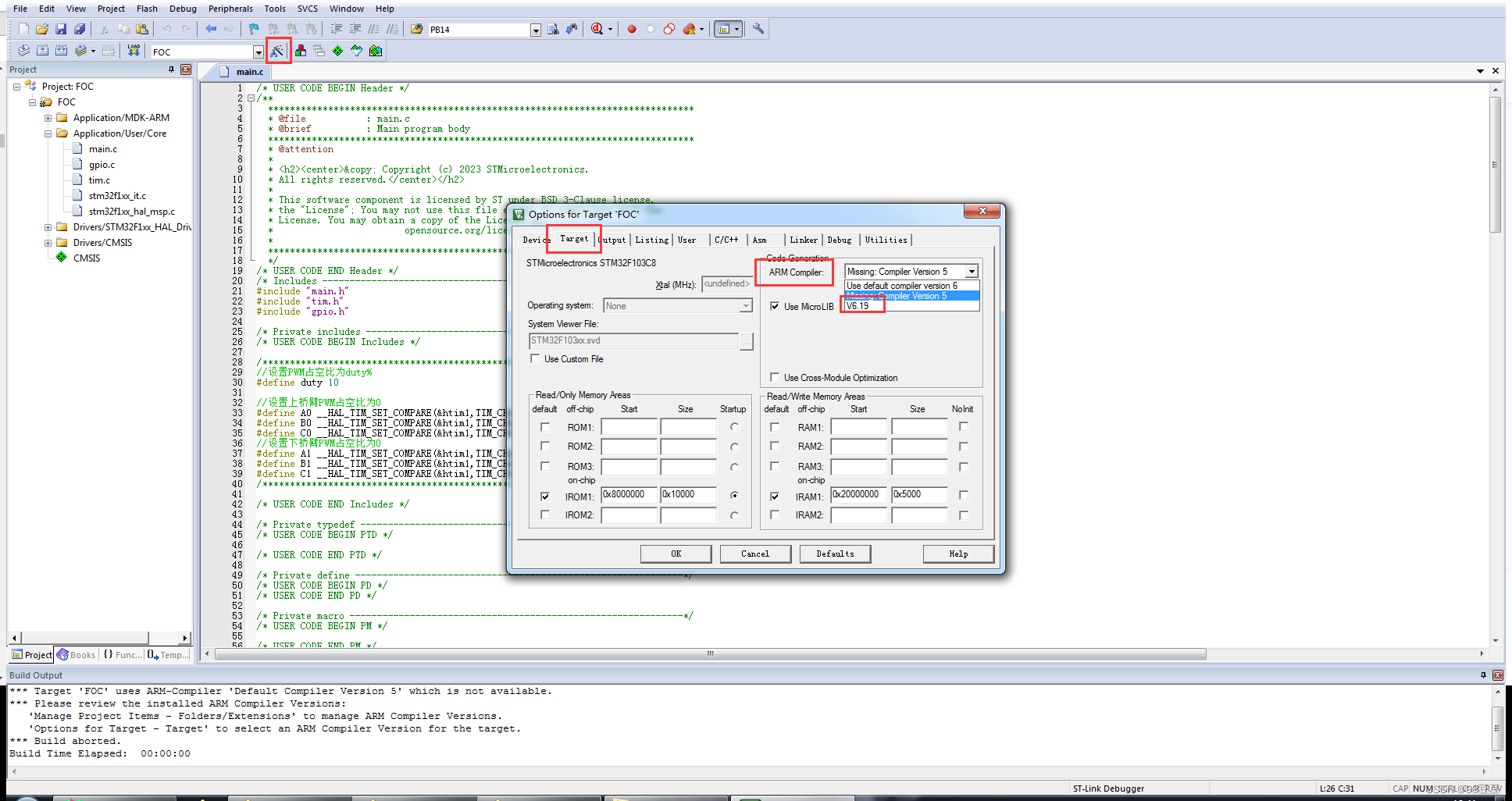
Task: Switch to the Books panel tab
Action: [77, 655]
